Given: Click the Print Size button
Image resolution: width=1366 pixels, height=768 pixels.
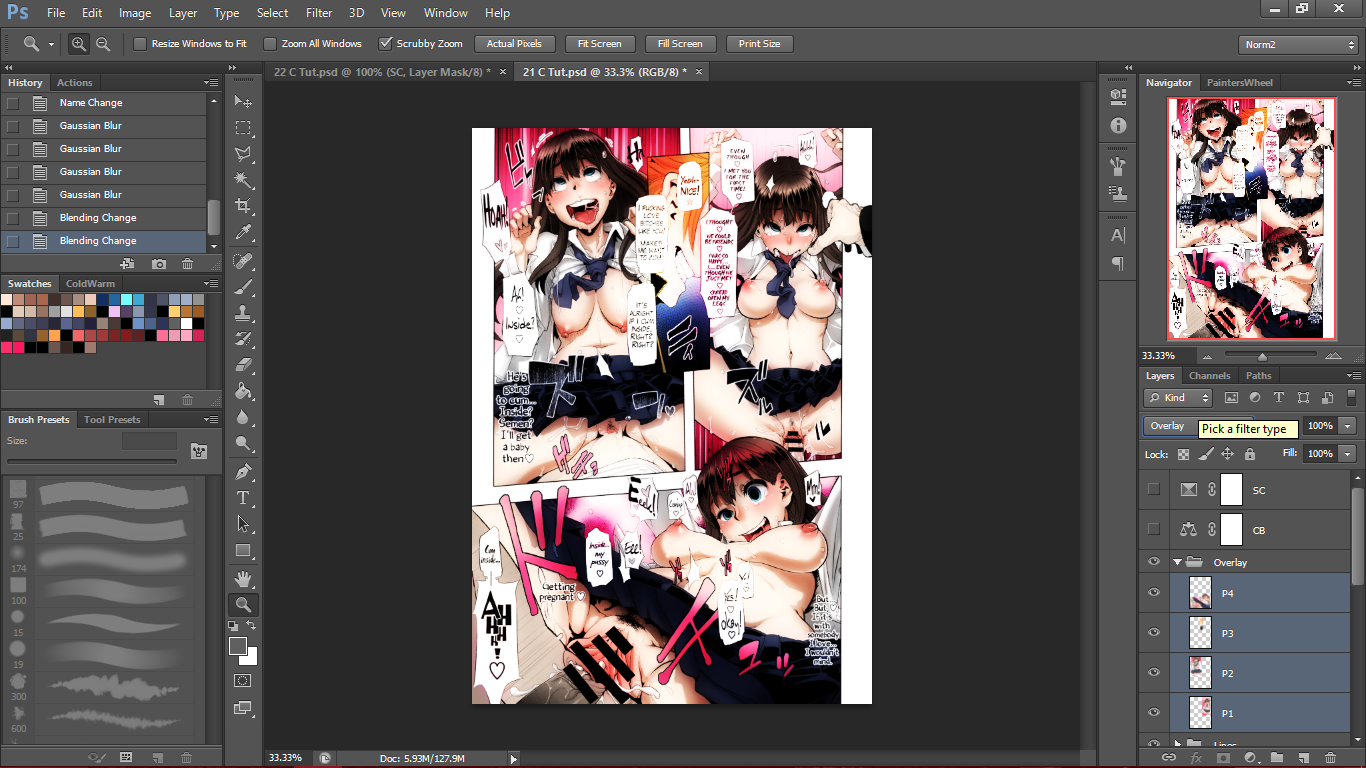Looking at the screenshot, I should point(759,44).
